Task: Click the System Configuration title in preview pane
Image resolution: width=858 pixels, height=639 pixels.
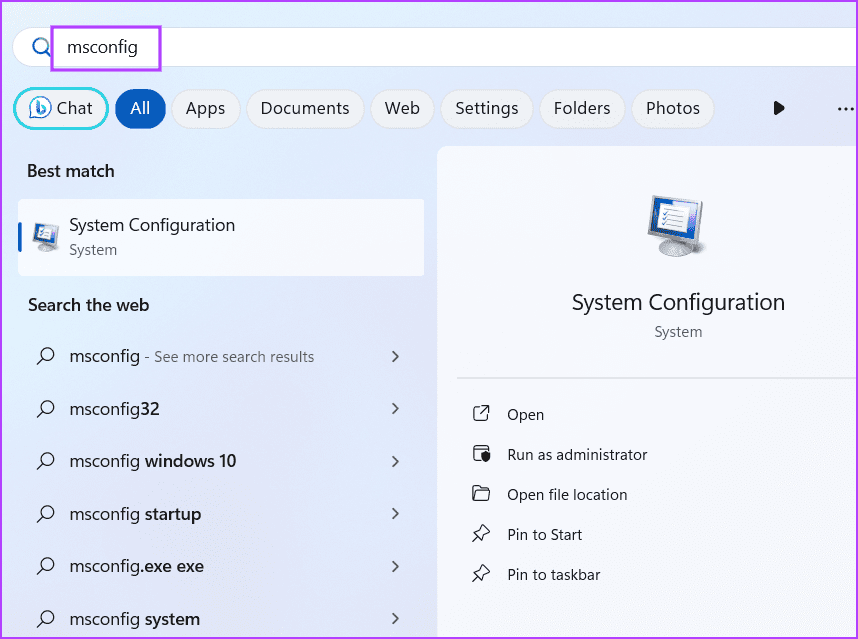Action: 678,302
